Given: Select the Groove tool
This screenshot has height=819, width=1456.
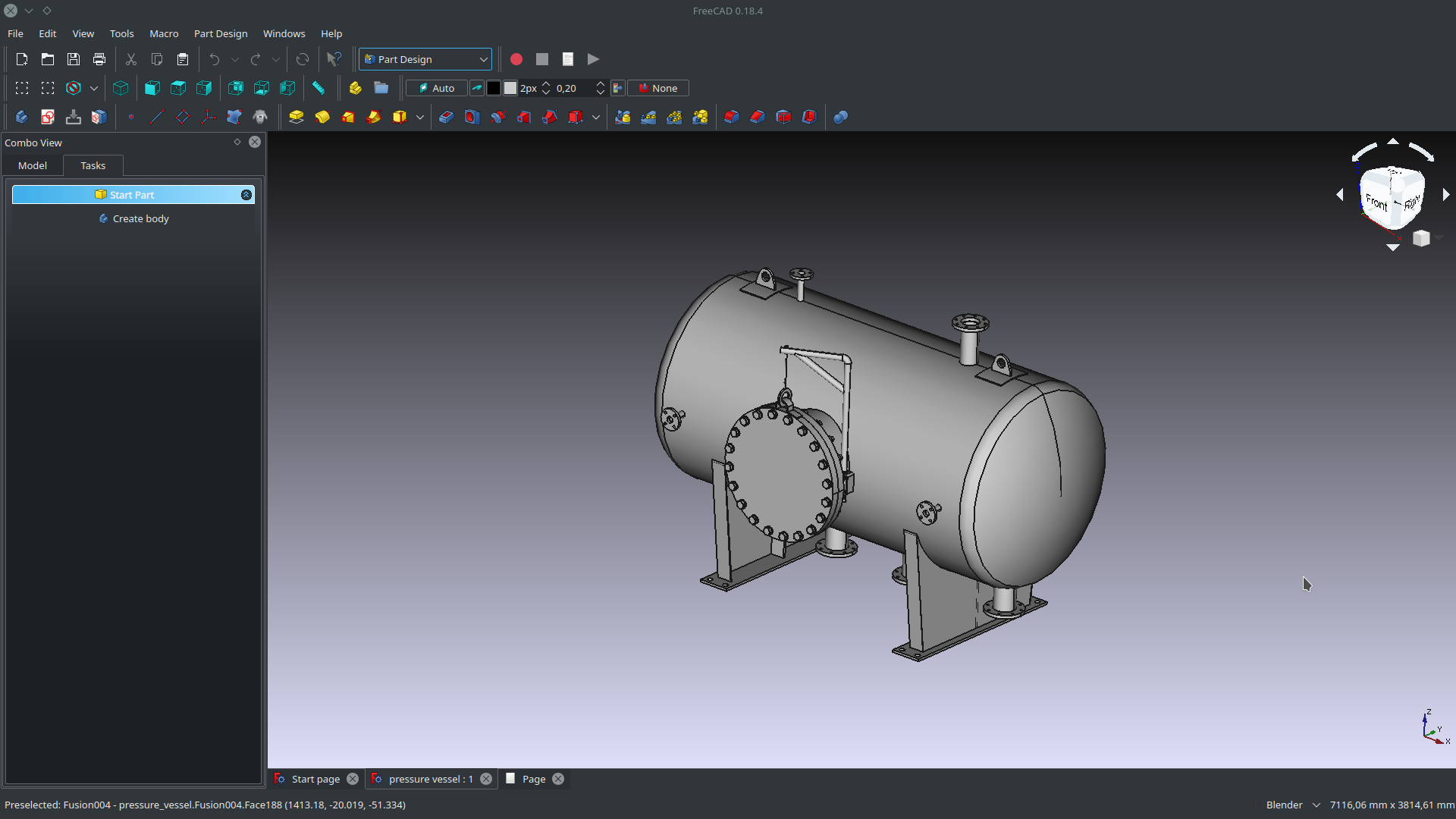Looking at the screenshot, I should point(498,117).
